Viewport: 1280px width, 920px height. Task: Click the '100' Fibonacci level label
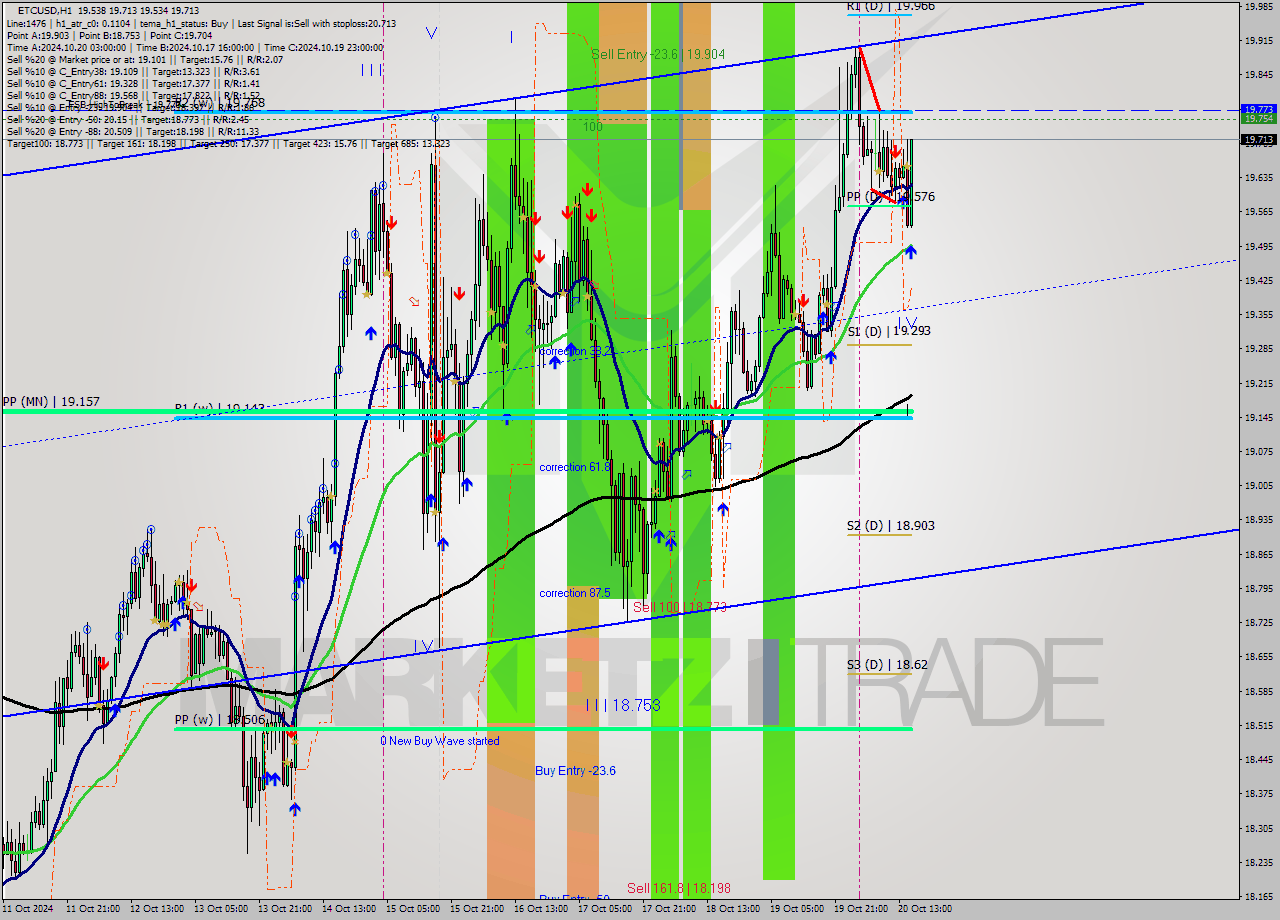(x=593, y=128)
